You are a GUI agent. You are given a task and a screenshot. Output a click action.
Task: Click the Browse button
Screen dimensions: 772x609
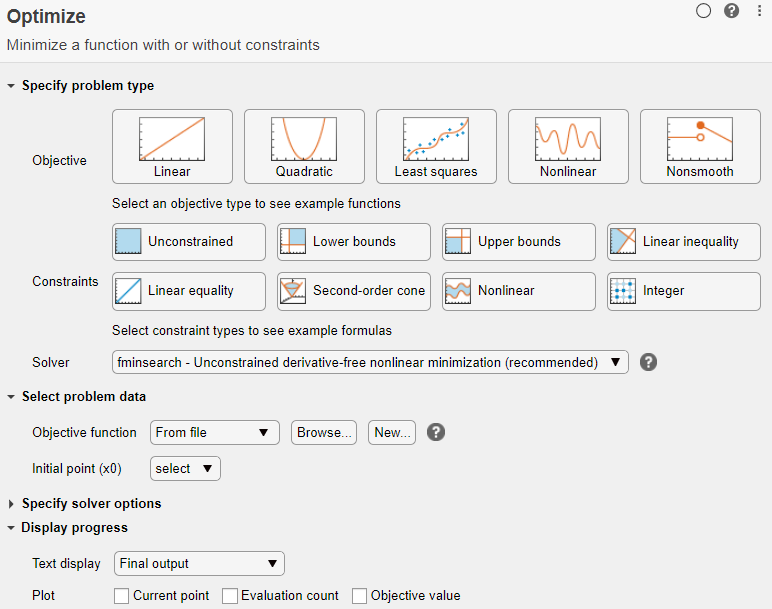pos(325,432)
